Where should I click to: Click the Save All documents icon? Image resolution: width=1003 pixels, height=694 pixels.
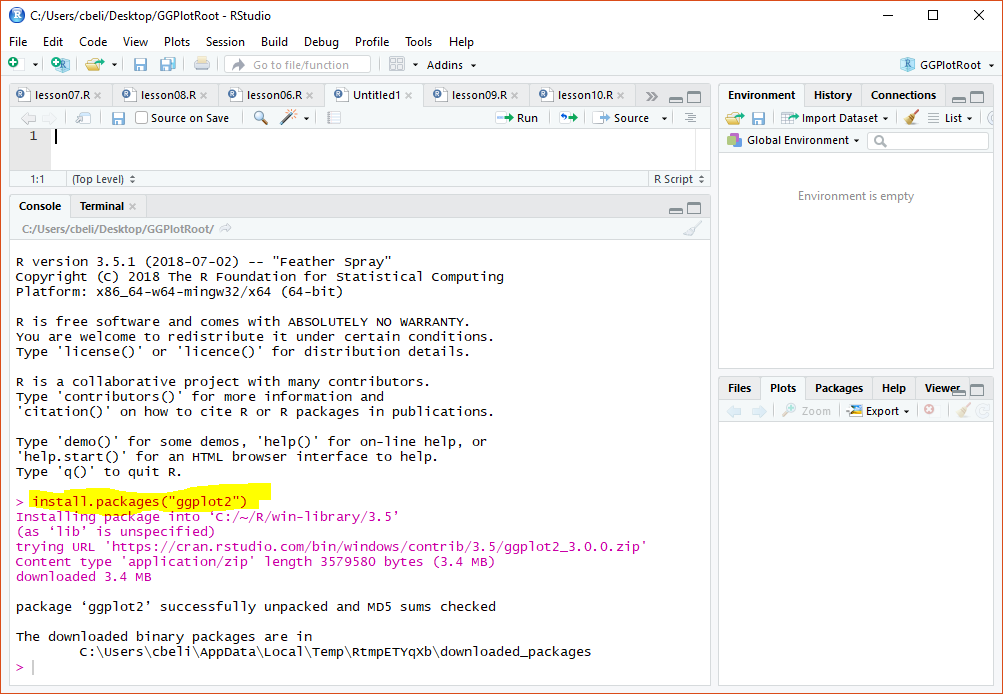click(x=167, y=64)
